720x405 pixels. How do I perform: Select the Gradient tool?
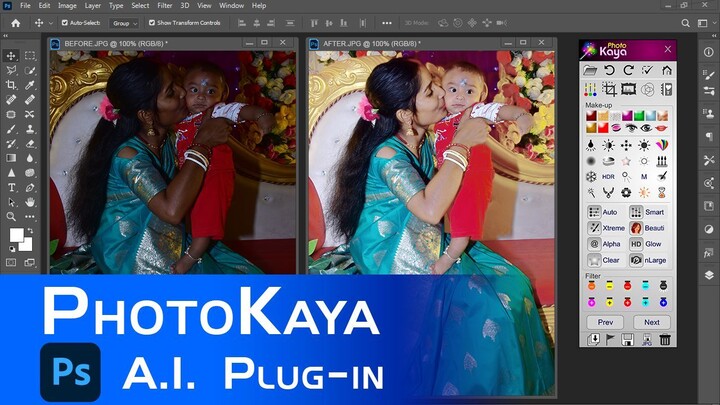[x=11, y=158]
